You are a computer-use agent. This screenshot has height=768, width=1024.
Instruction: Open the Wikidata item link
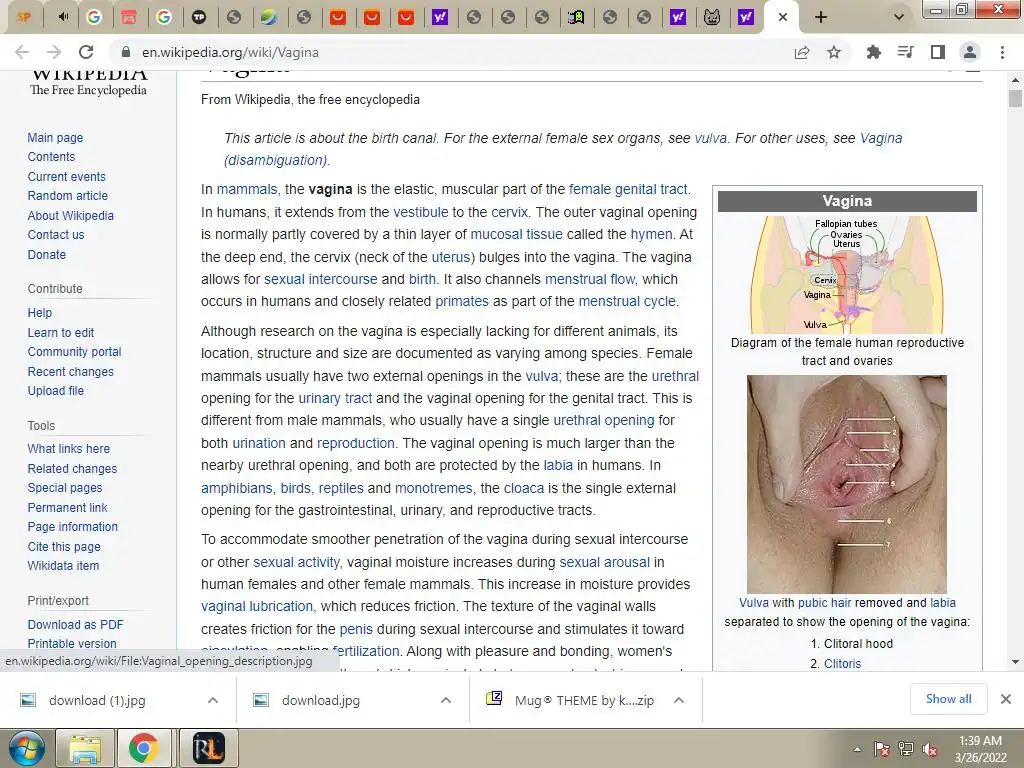coord(63,566)
